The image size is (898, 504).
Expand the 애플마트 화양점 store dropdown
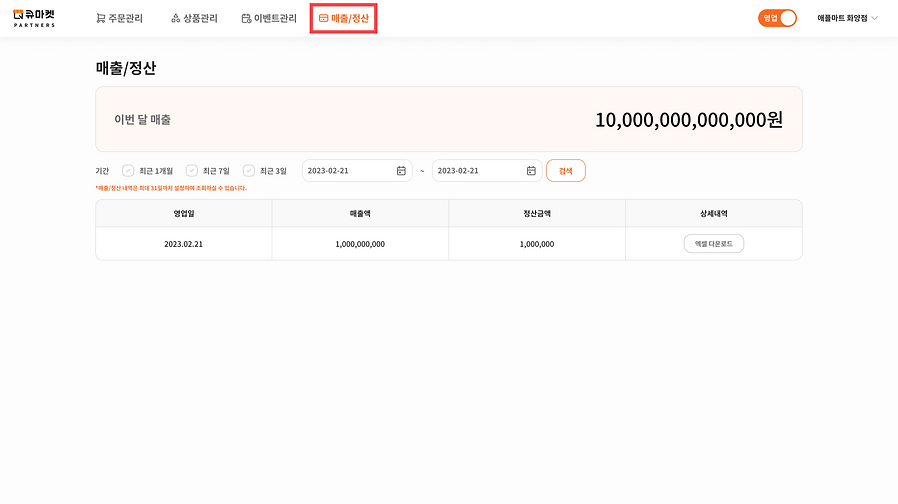point(847,18)
